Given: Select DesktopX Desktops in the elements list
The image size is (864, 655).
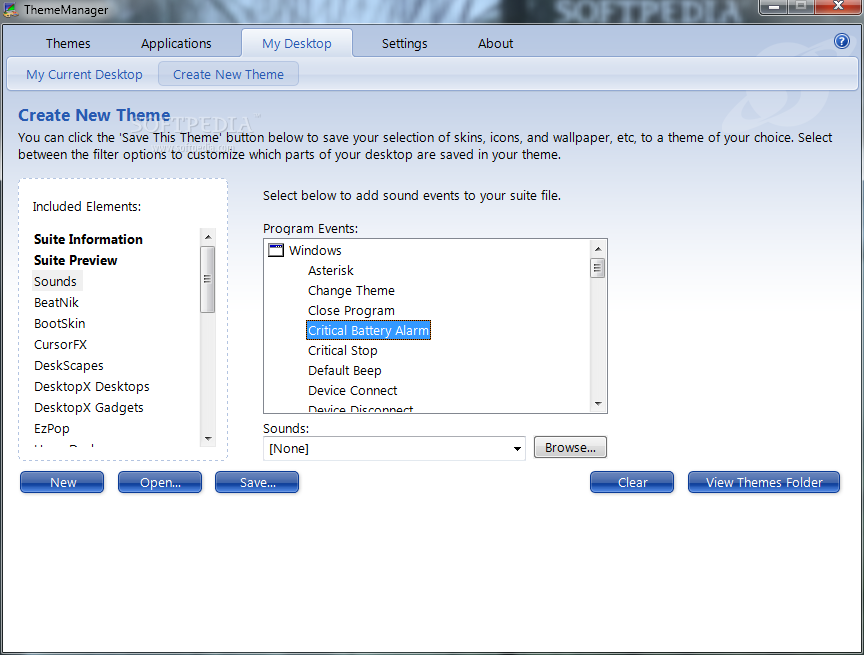Looking at the screenshot, I should click(x=91, y=386).
